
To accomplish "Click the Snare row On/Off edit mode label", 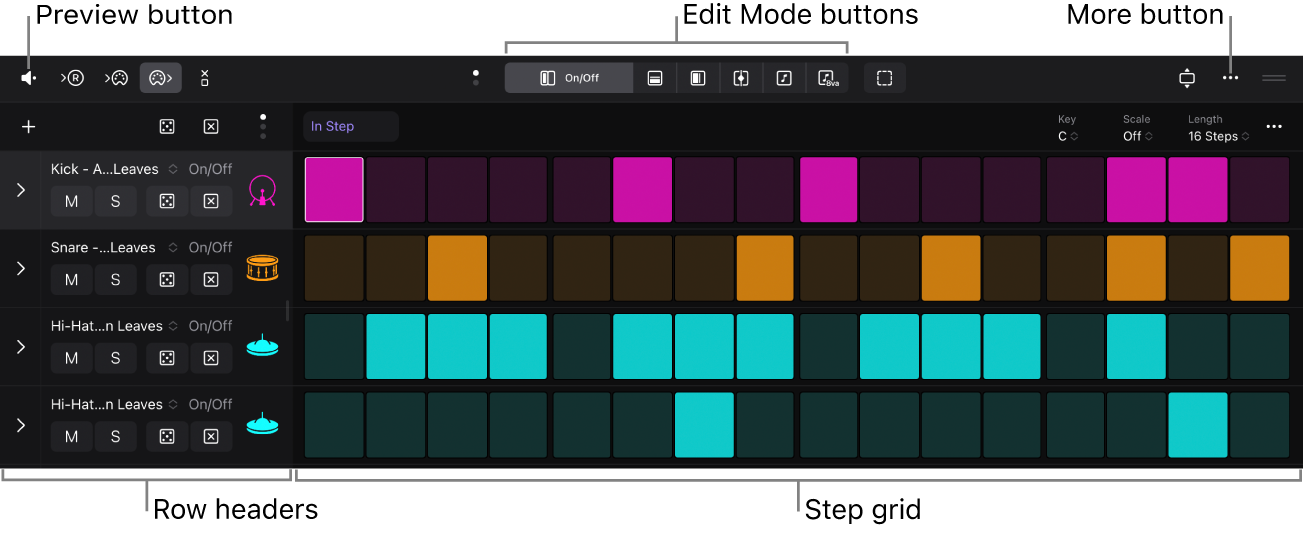I will click(x=210, y=247).
